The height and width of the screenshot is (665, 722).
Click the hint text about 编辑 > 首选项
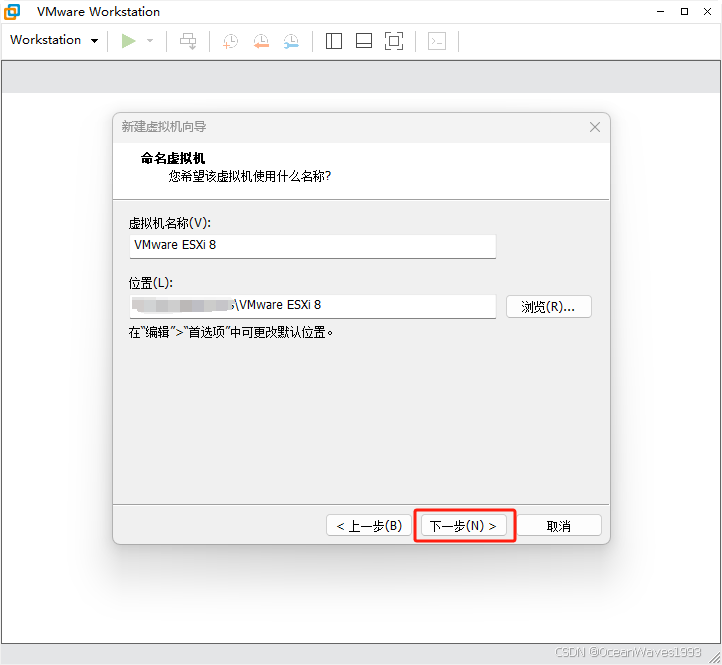point(231,332)
